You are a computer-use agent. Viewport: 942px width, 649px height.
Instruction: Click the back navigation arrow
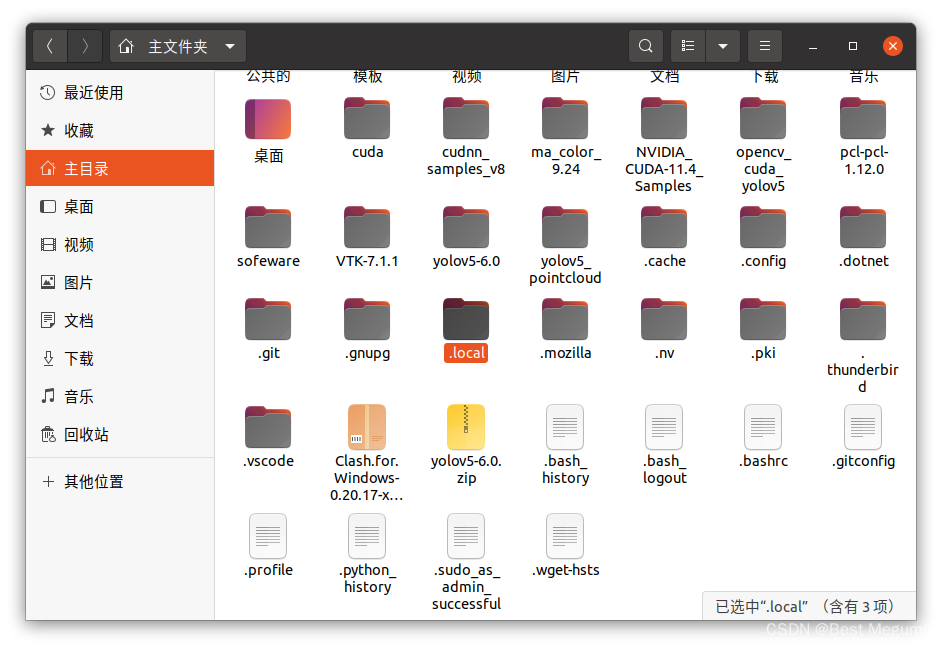[49, 45]
